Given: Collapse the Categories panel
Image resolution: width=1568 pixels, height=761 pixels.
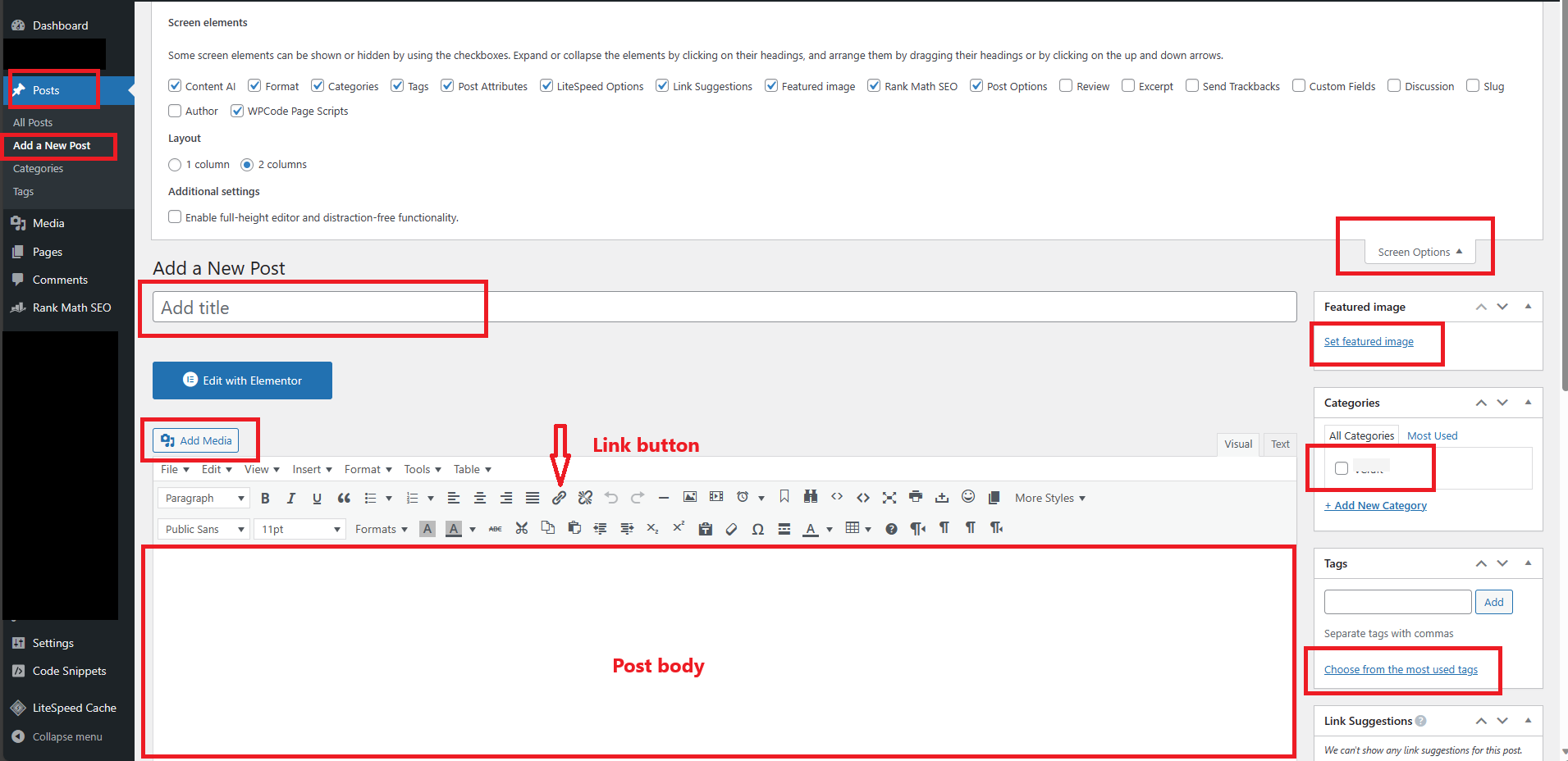Looking at the screenshot, I should (x=1528, y=402).
